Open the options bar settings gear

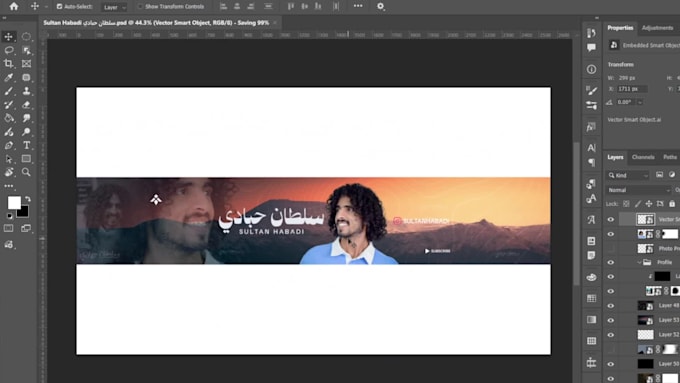pyautogui.click(x=380, y=7)
